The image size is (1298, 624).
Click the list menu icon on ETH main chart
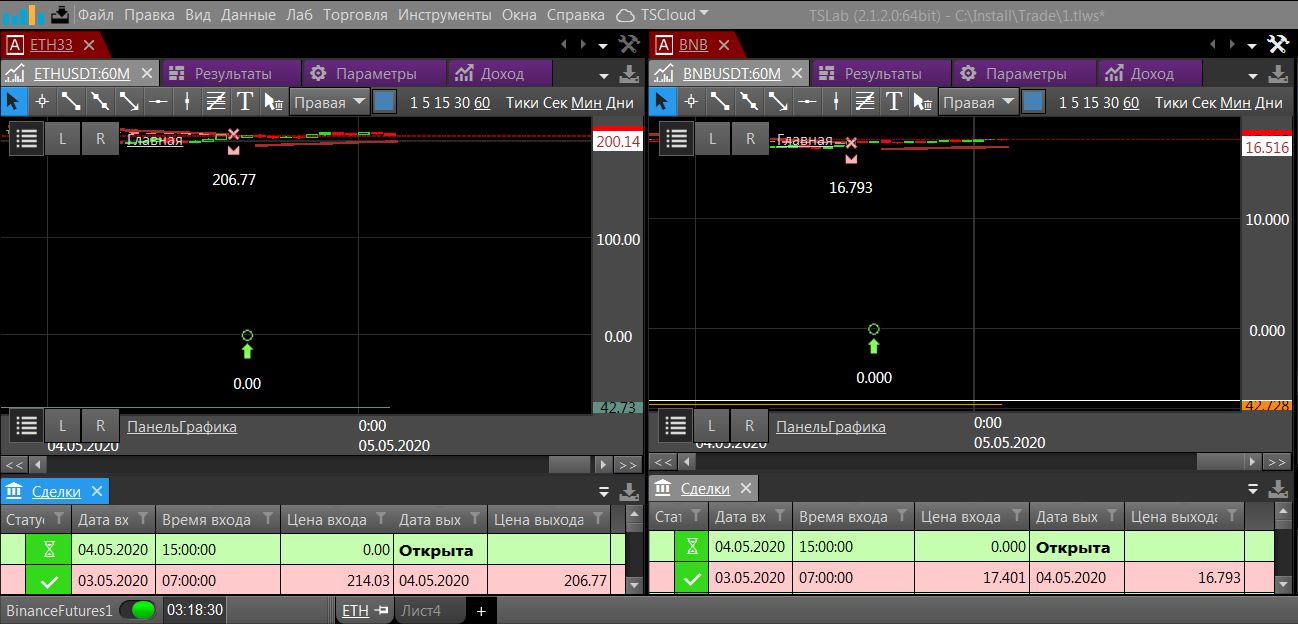(27, 139)
